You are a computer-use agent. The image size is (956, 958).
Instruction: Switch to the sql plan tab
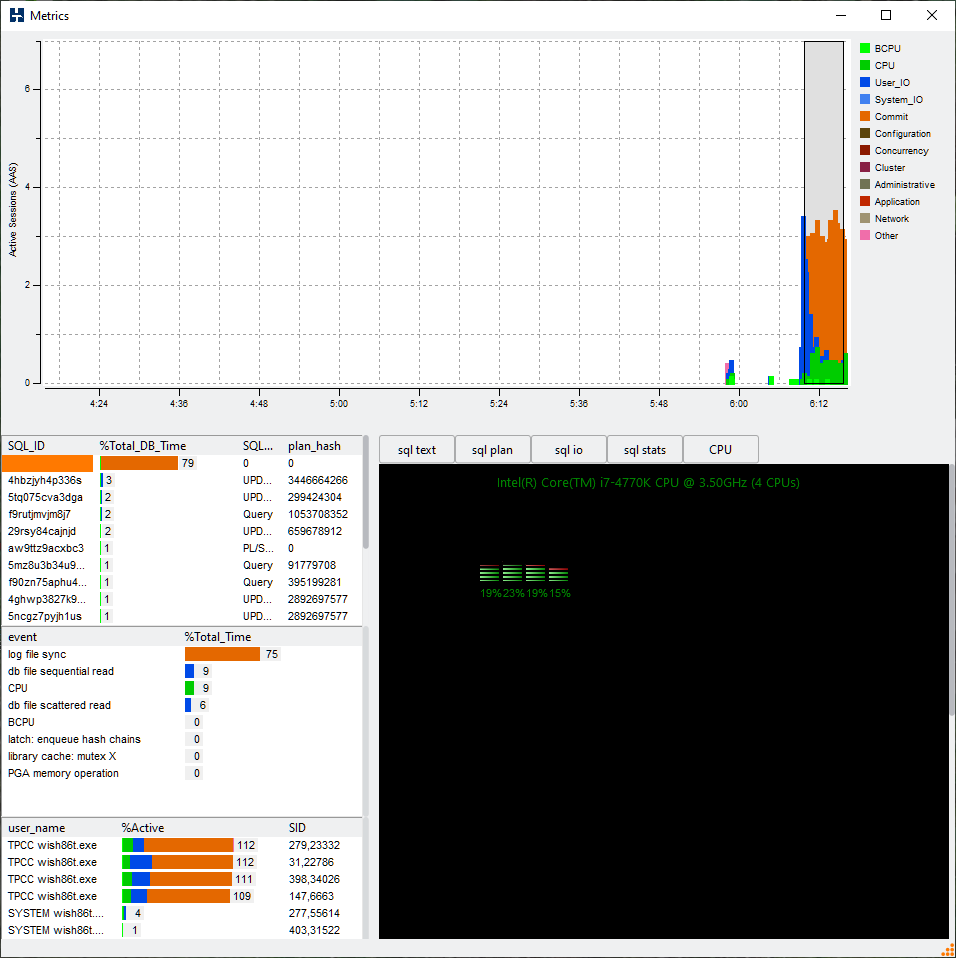pyautogui.click(x=492, y=450)
